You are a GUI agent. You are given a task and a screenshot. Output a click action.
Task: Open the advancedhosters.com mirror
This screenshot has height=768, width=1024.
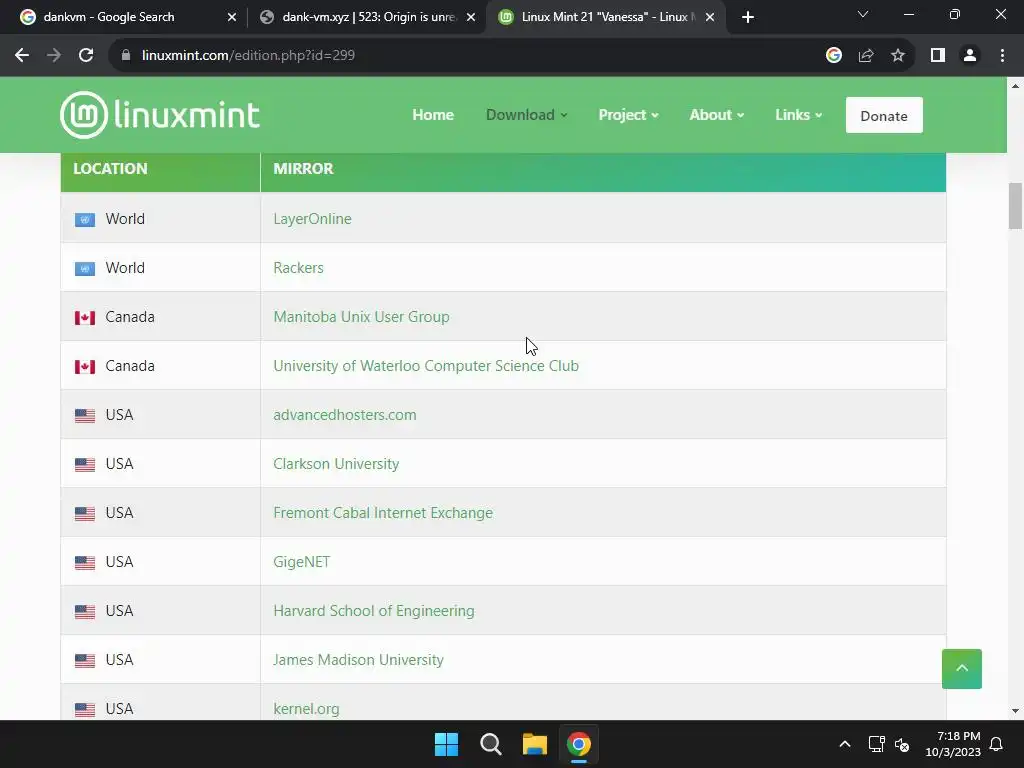(345, 415)
